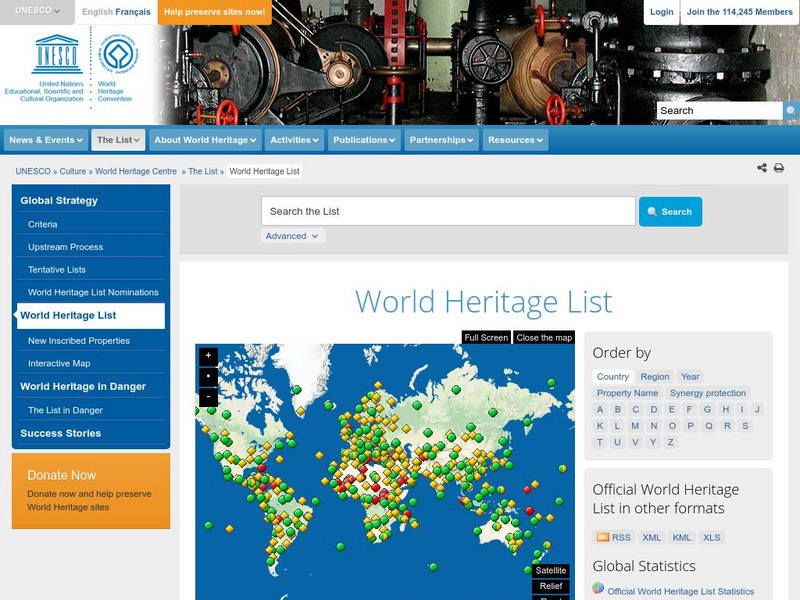Expand the Advanced search options
The image size is (800, 600).
(293, 236)
